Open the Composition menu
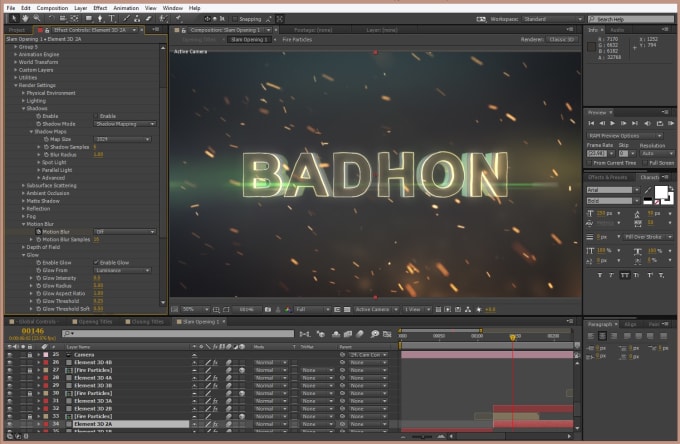The image size is (680, 444). 52,8
